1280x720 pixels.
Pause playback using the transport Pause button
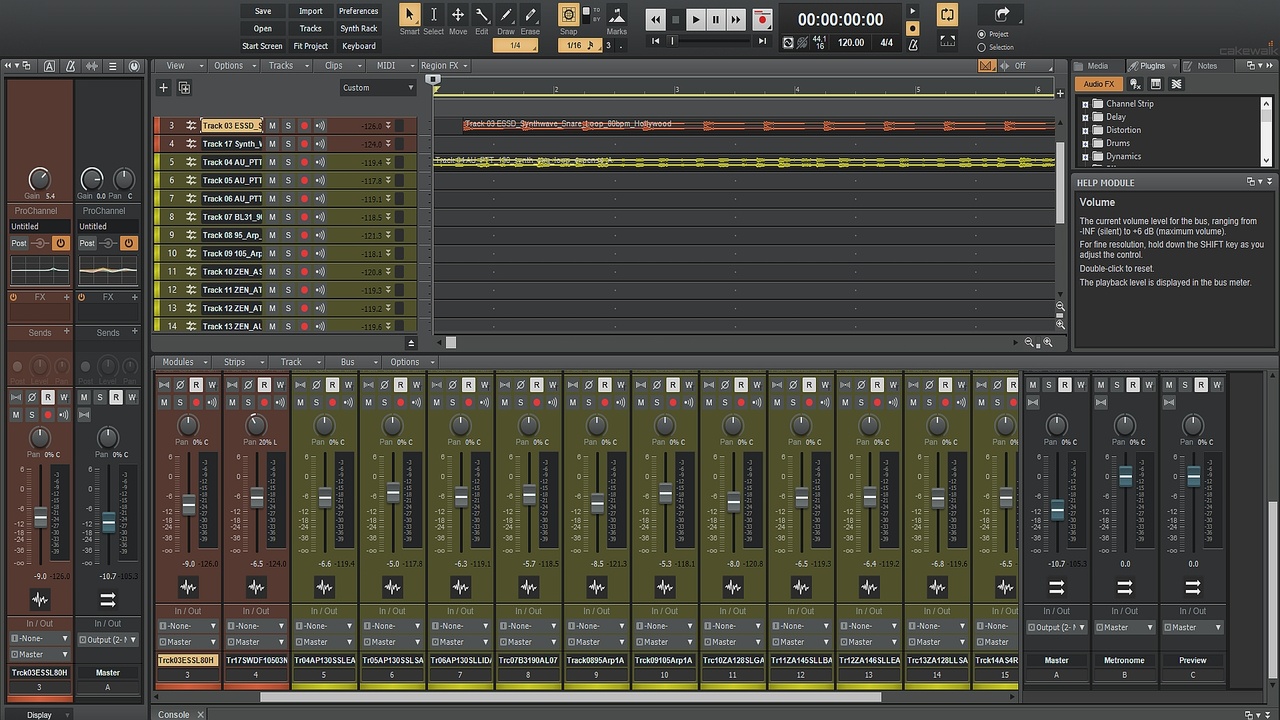coord(717,19)
